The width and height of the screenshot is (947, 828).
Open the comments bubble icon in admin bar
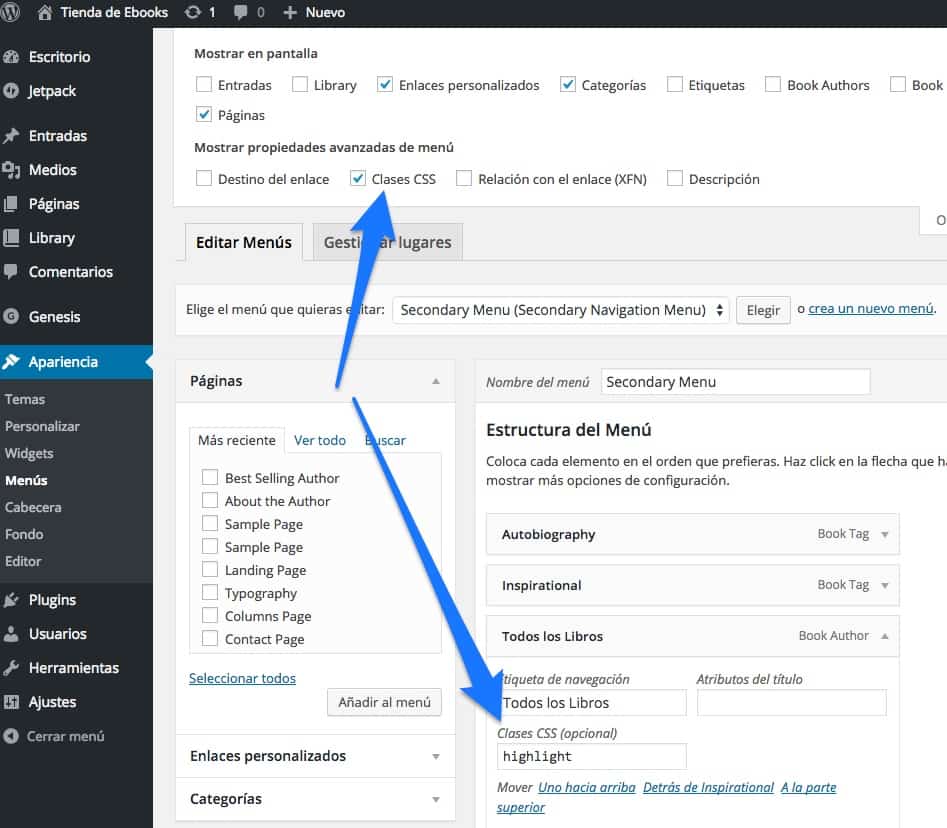point(240,13)
